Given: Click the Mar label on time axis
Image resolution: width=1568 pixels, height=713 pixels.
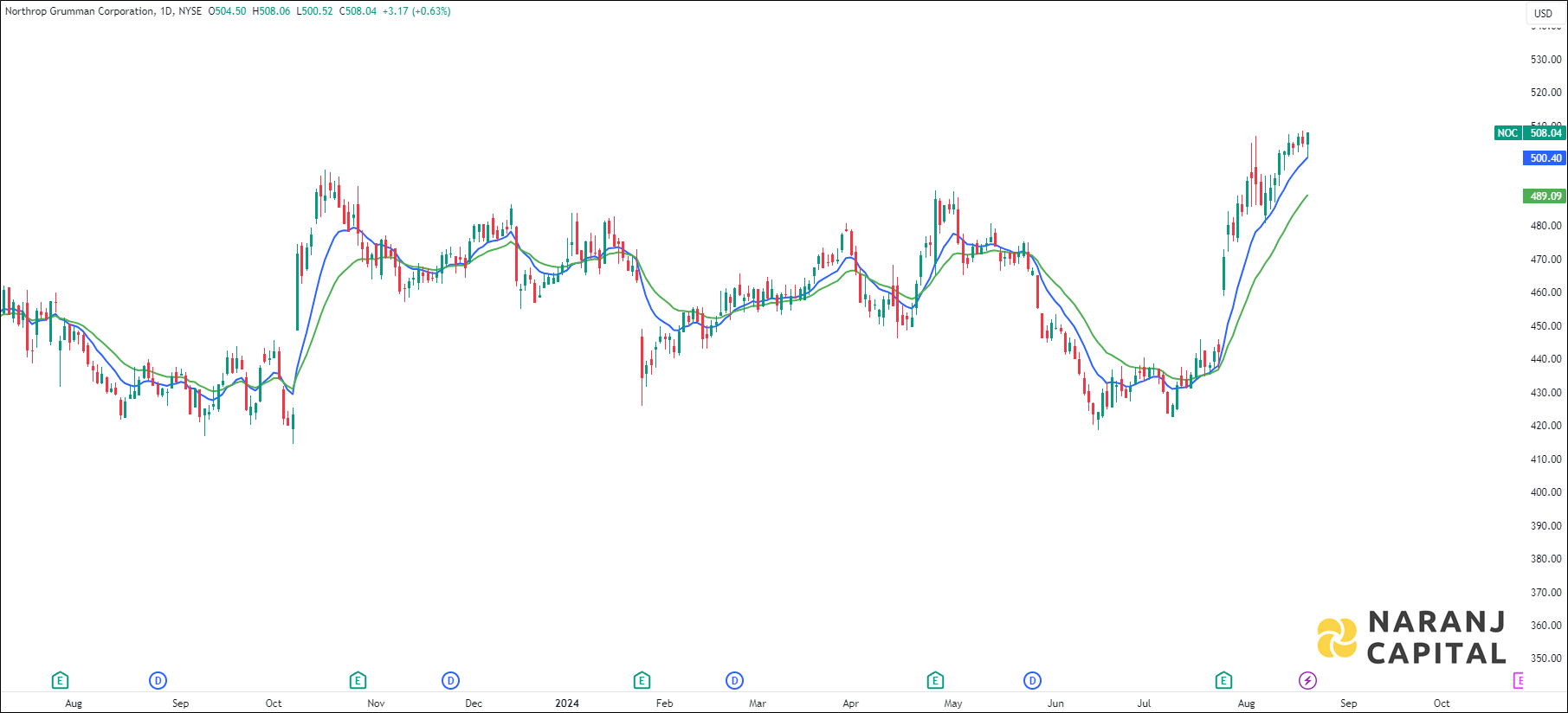Looking at the screenshot, I should 758,703.
